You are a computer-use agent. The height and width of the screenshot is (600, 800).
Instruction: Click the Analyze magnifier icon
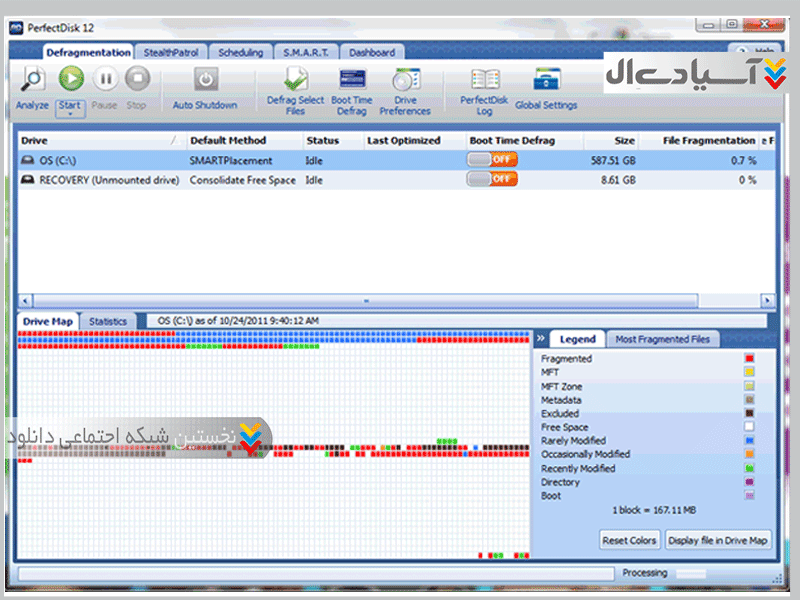[x=33, y=79]
